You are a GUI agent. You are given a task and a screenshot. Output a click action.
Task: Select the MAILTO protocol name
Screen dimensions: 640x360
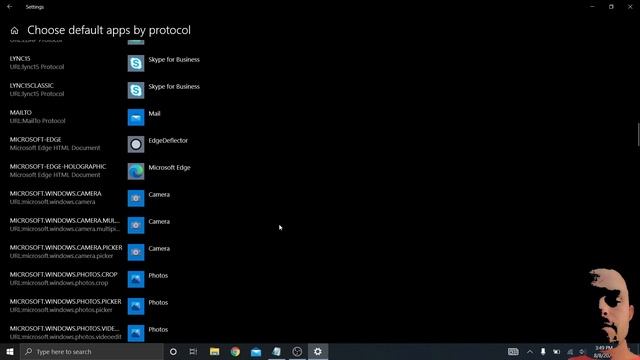(20, 112)
